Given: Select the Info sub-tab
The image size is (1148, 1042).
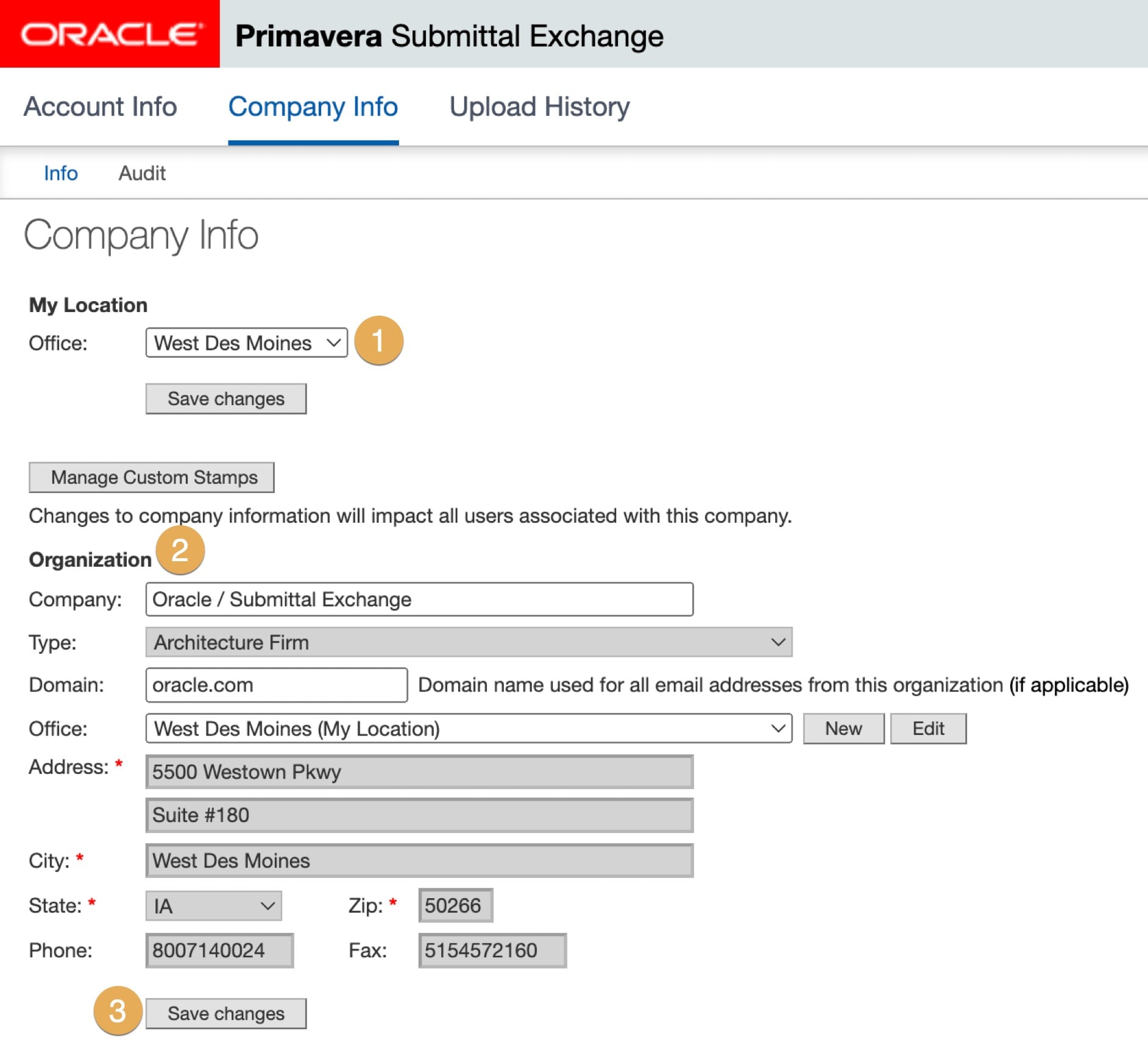Looking at the screenshot, I should 61,174.
